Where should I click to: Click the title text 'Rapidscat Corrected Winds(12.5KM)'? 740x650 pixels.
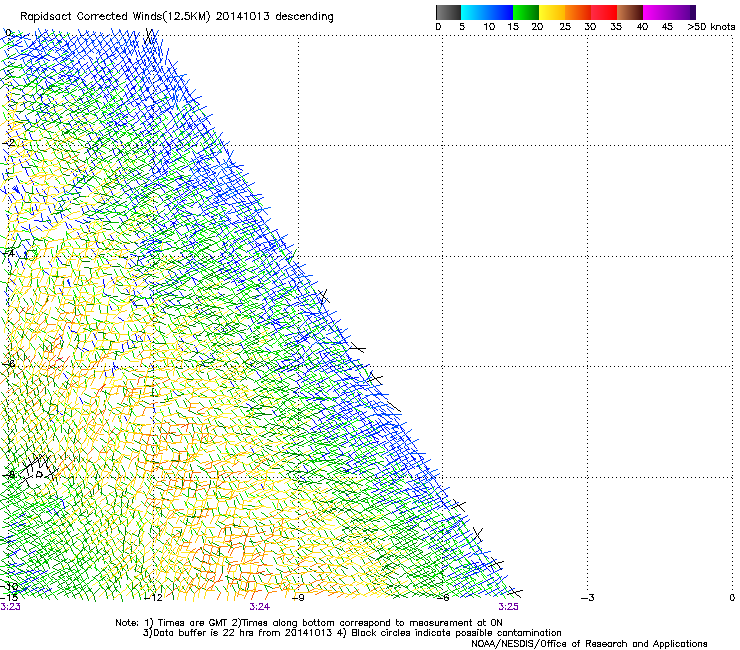pos(115,17)
